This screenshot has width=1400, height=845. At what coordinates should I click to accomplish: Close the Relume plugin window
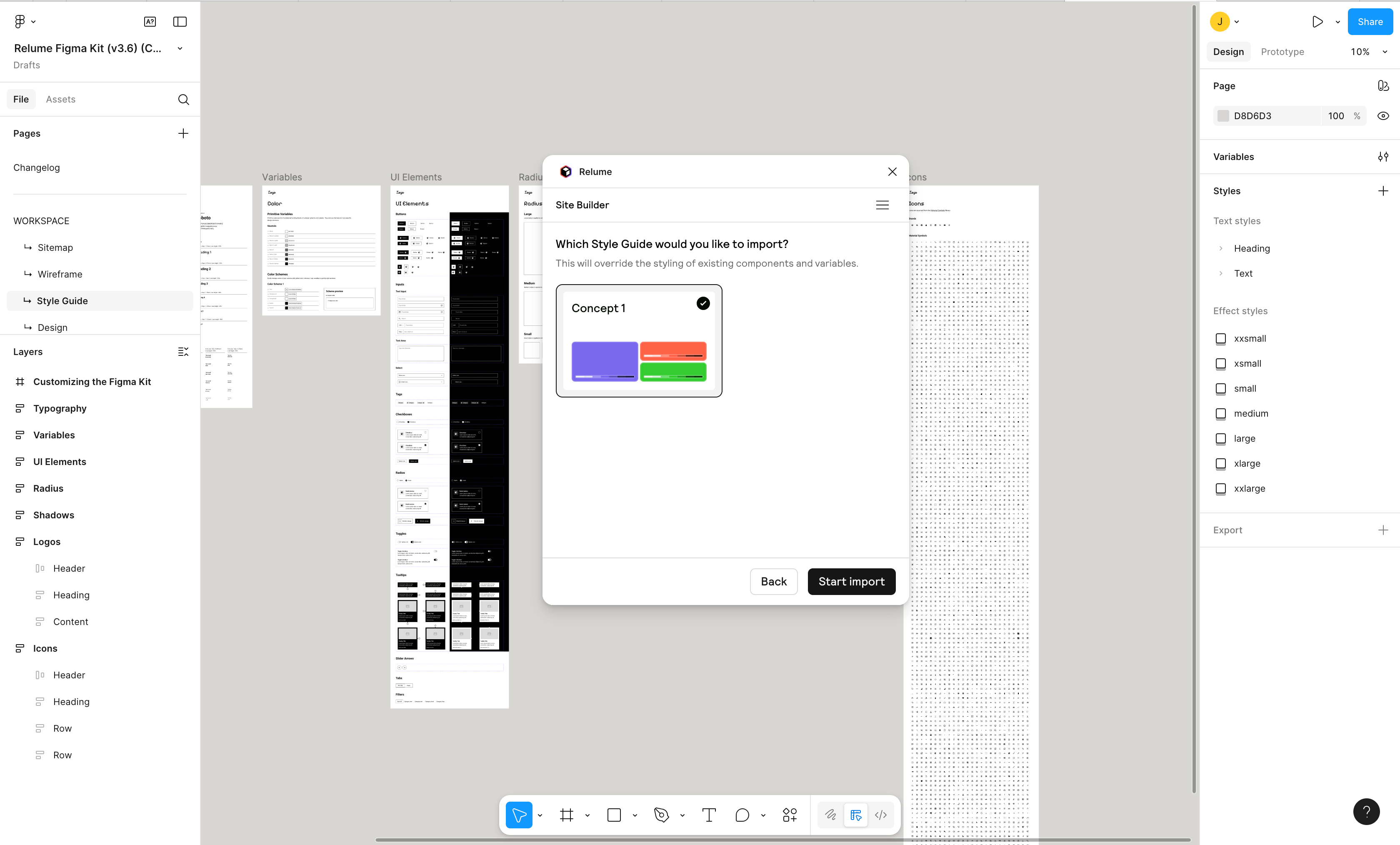pos(892,172)
